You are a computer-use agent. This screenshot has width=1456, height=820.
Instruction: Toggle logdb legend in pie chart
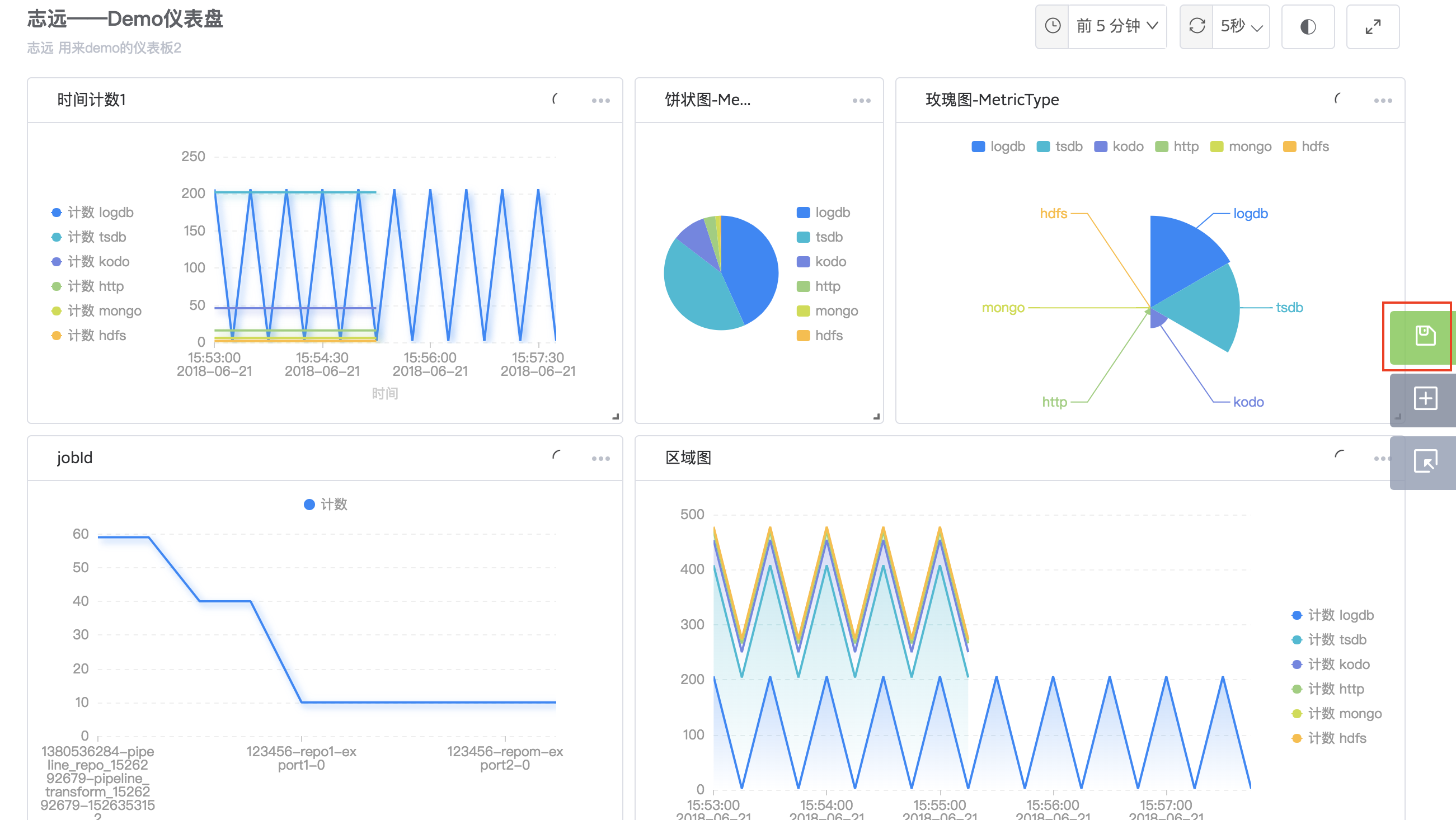pyautogui.click(x=823, y=213)
